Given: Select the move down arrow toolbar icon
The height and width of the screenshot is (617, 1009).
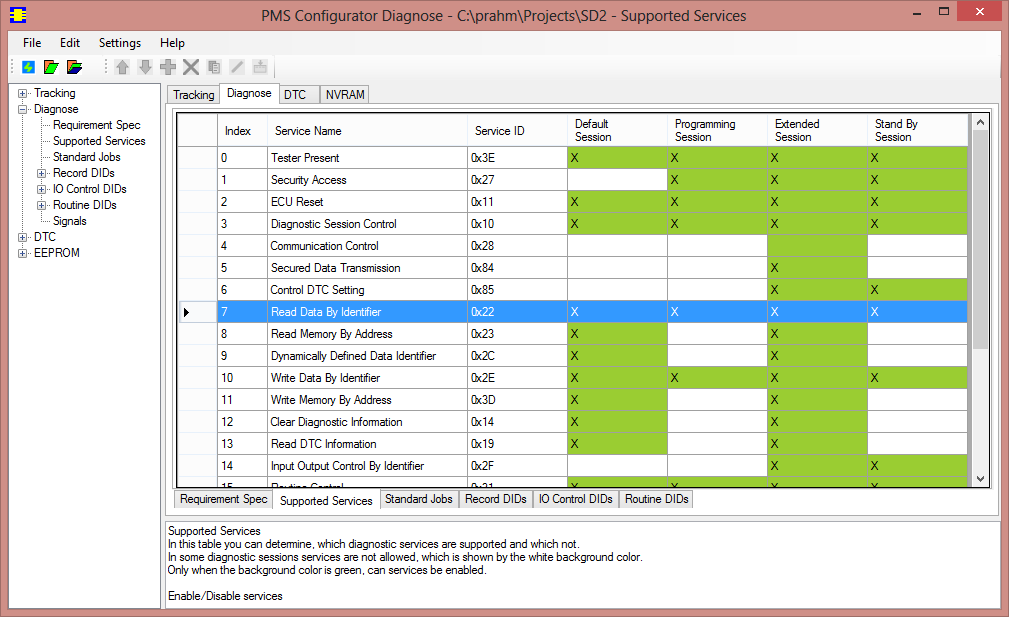Looking at the screenshot, I should coord(144,67).
